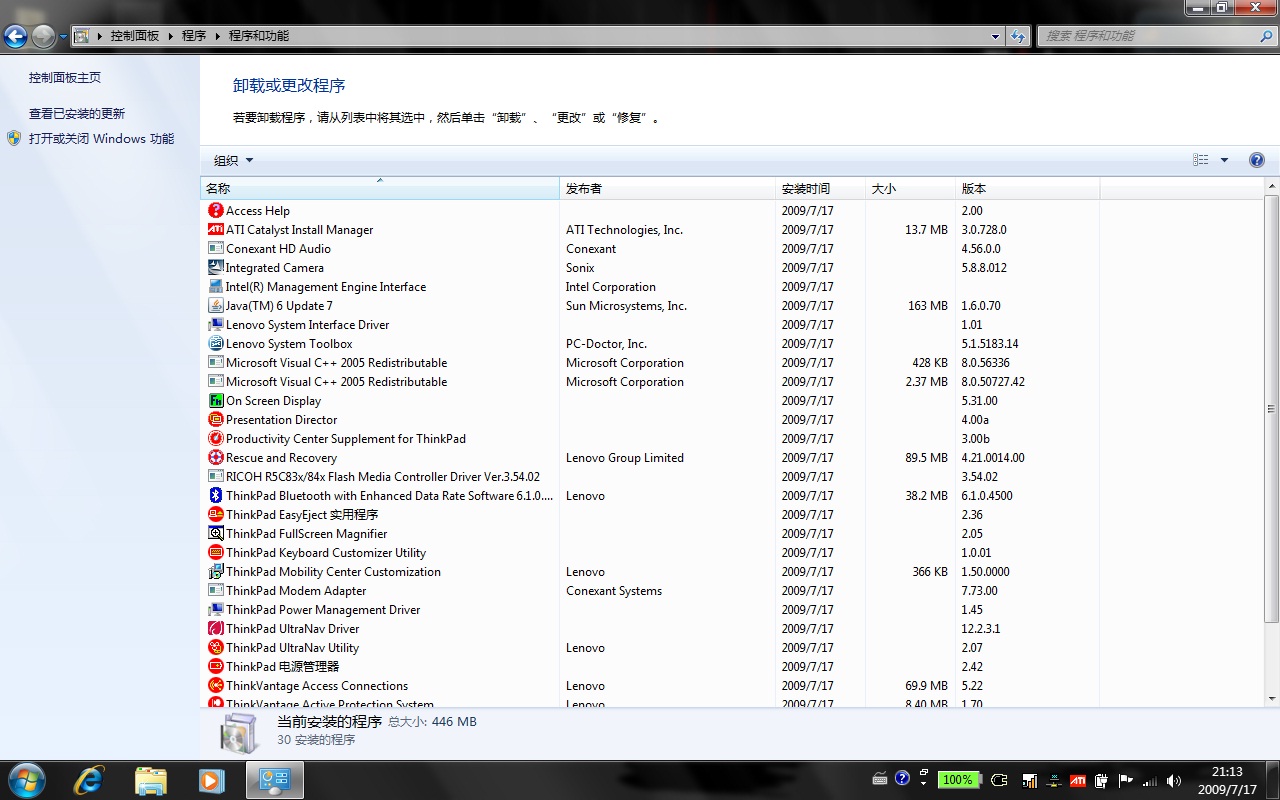Sort the list by 发布者 column

[x=668, y=188]
